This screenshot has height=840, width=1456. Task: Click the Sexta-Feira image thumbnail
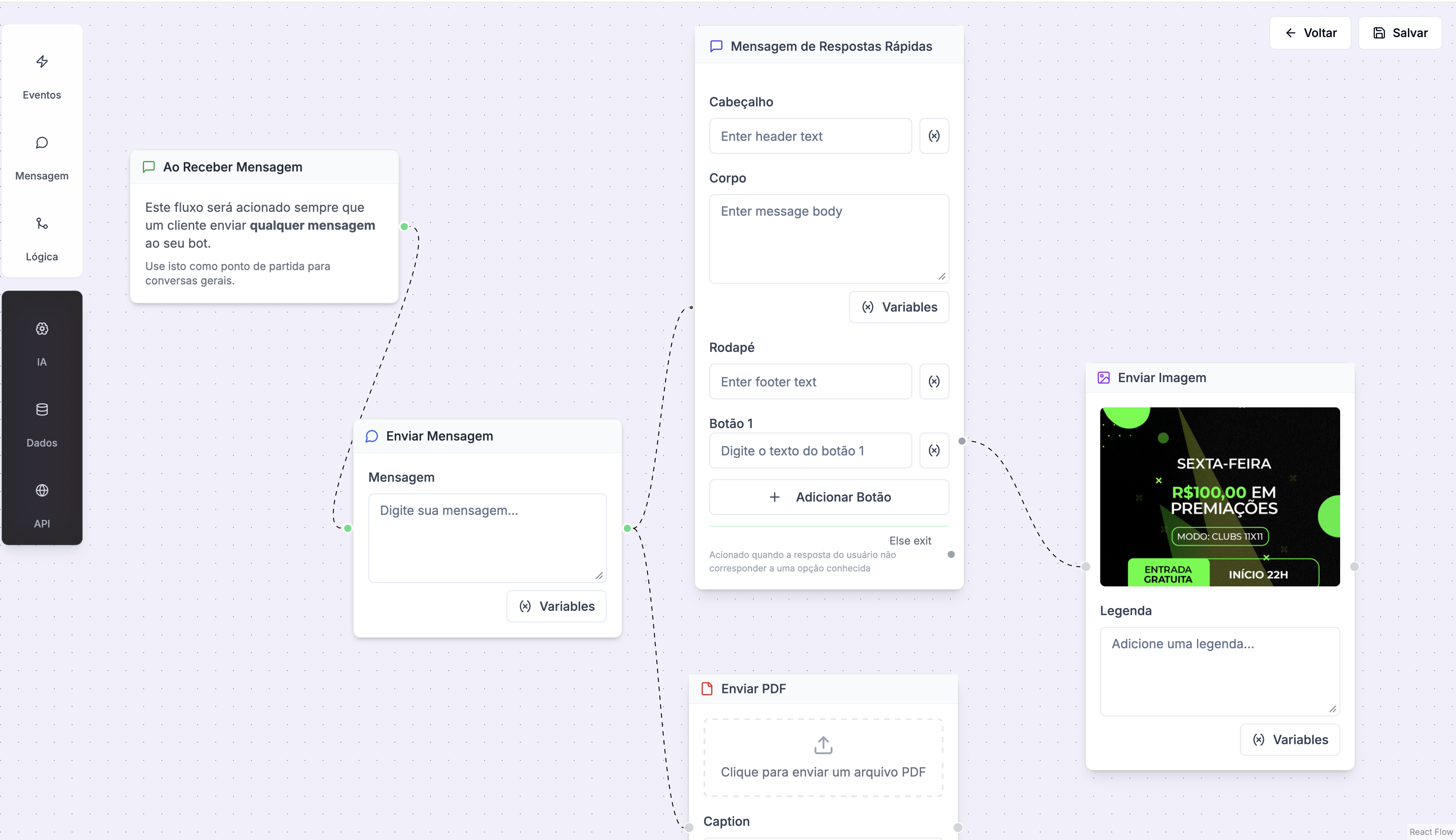pyautogui.click(x=1220, y=497)
